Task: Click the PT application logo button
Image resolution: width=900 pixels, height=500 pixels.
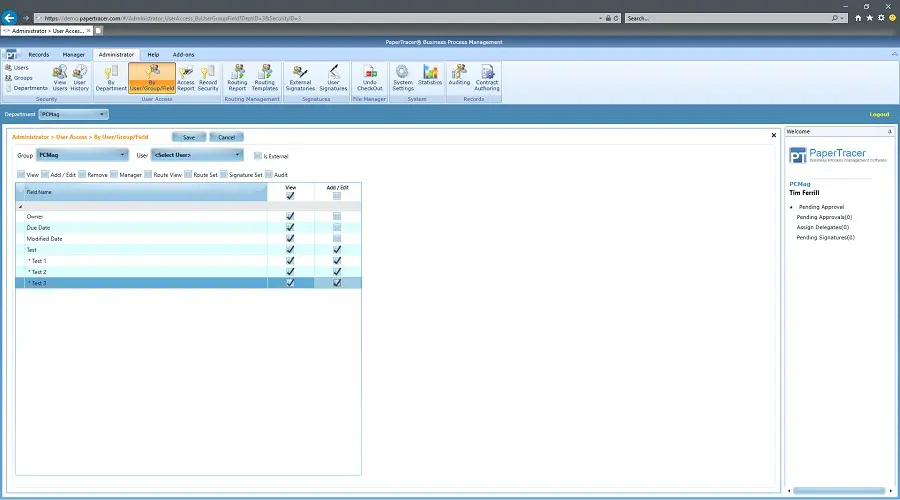Action: point(11,55)
